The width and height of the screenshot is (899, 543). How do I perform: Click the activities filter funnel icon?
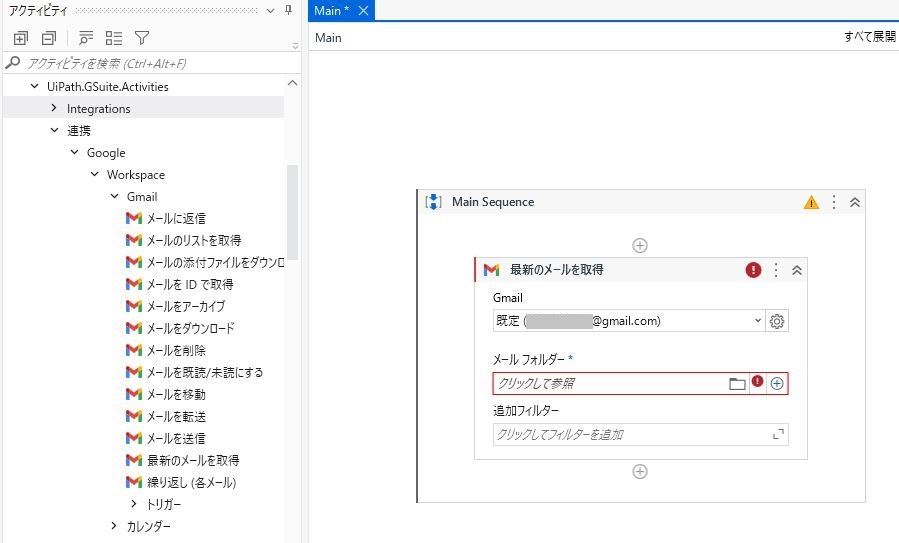click(142, 38)
